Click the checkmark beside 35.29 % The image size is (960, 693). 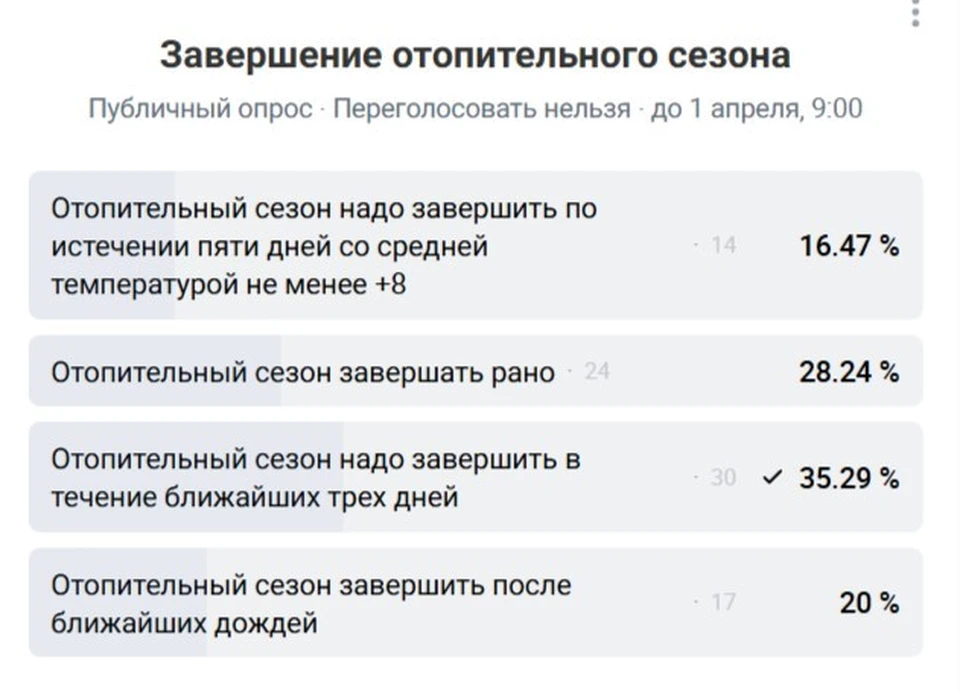click(x=770, y=478)
